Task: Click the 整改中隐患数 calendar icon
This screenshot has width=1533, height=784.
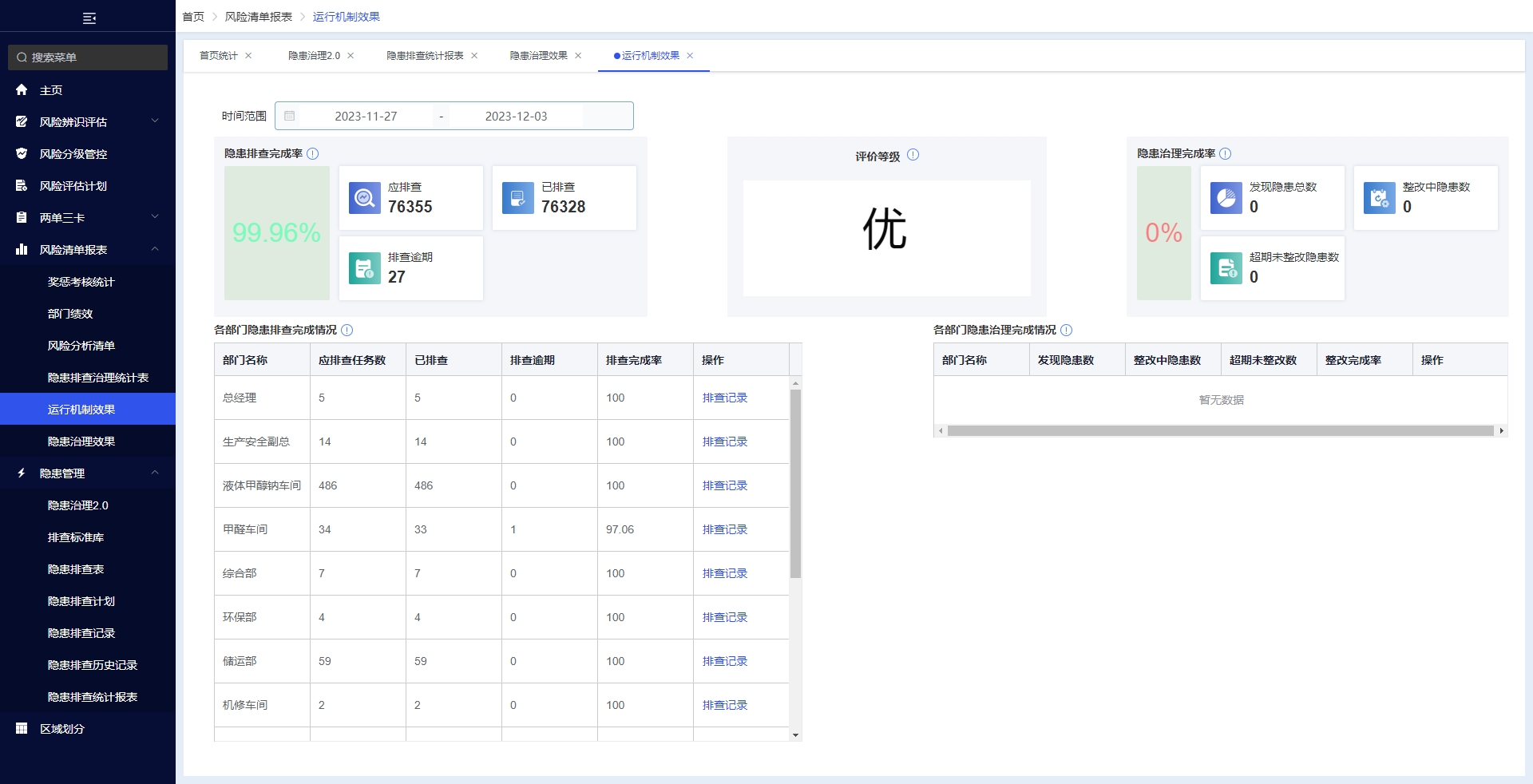Action: pyautogui.click(x=1380, y=198)
